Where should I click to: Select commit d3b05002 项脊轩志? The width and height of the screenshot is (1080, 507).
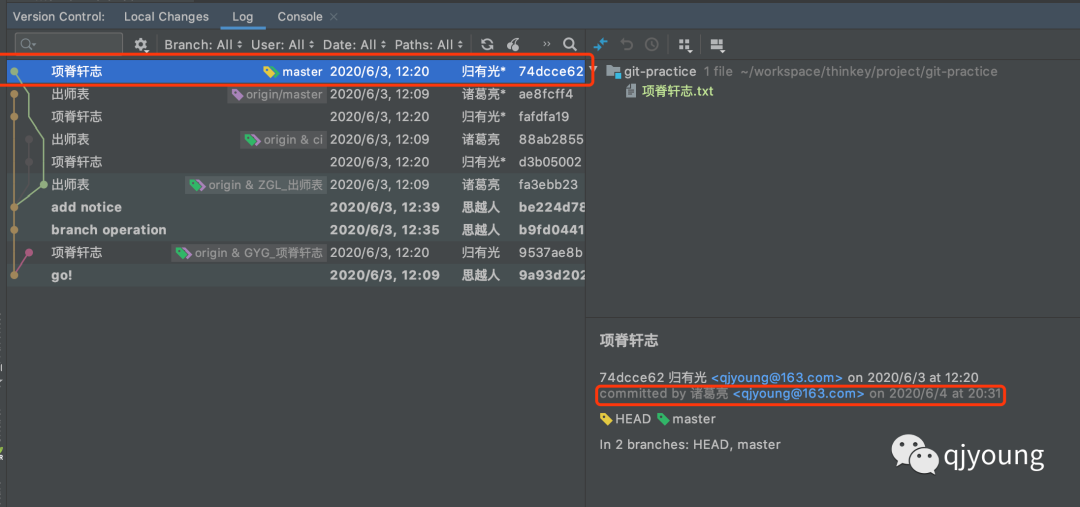pos(296,163)
